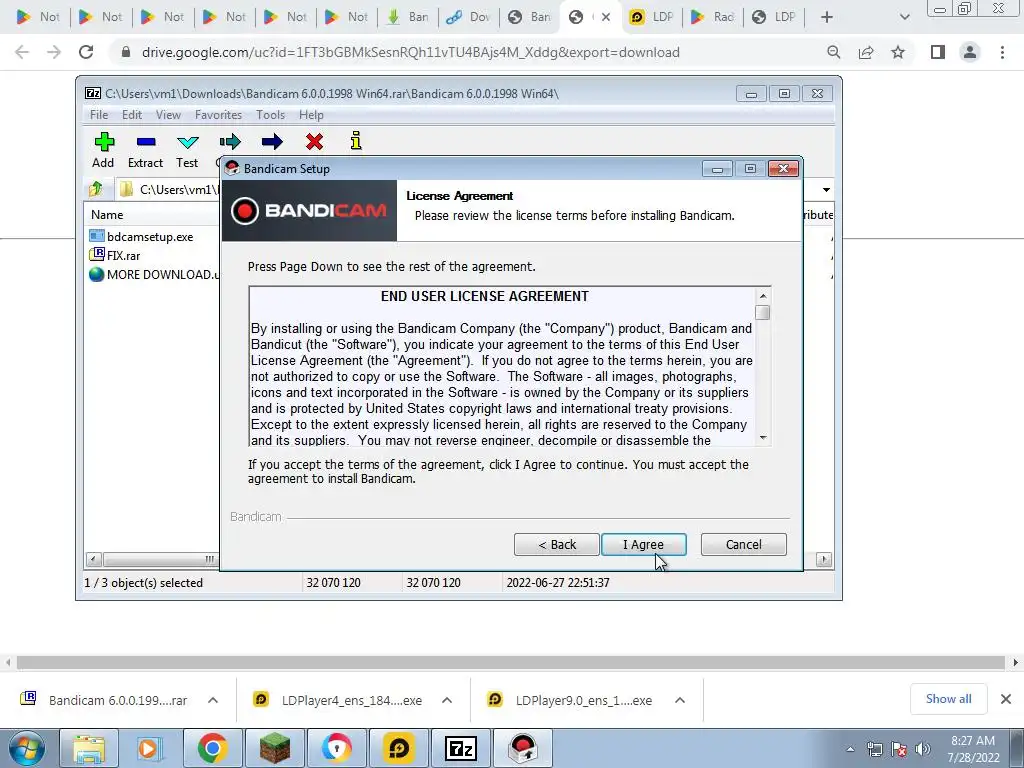Viewport: 1024px width, 768px height.
Task: Click Show all downloads
Action: click(948, 699)
